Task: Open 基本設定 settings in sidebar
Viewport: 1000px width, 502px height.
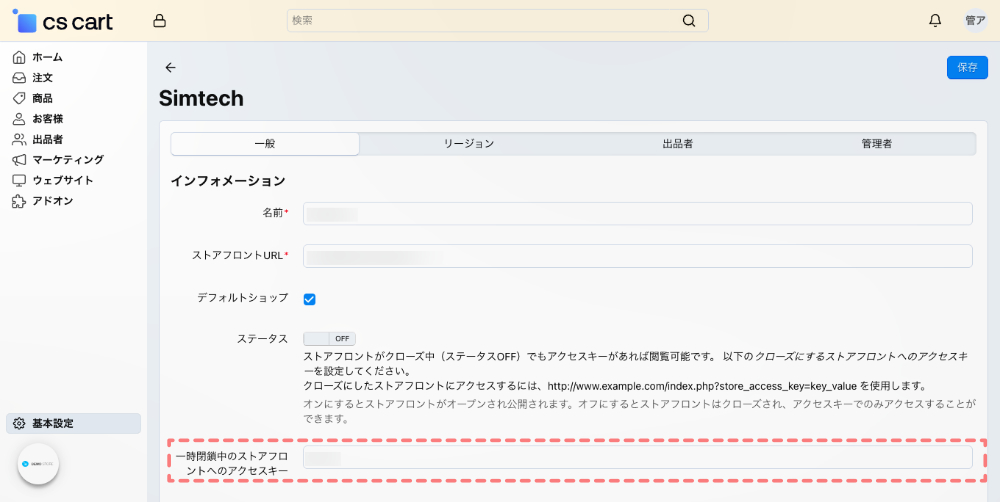Action: pos(52,424)
